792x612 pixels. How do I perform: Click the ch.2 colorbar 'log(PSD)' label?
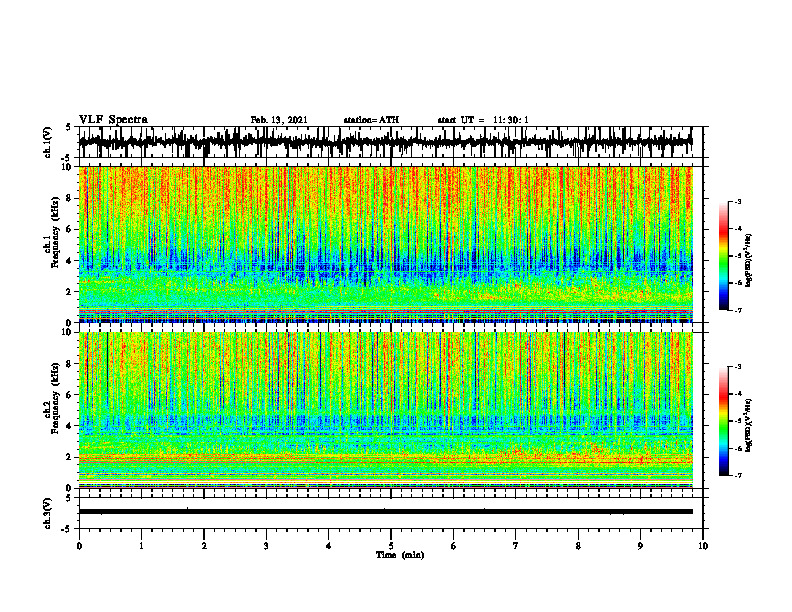pyautogui.click(x=749, y=425)
